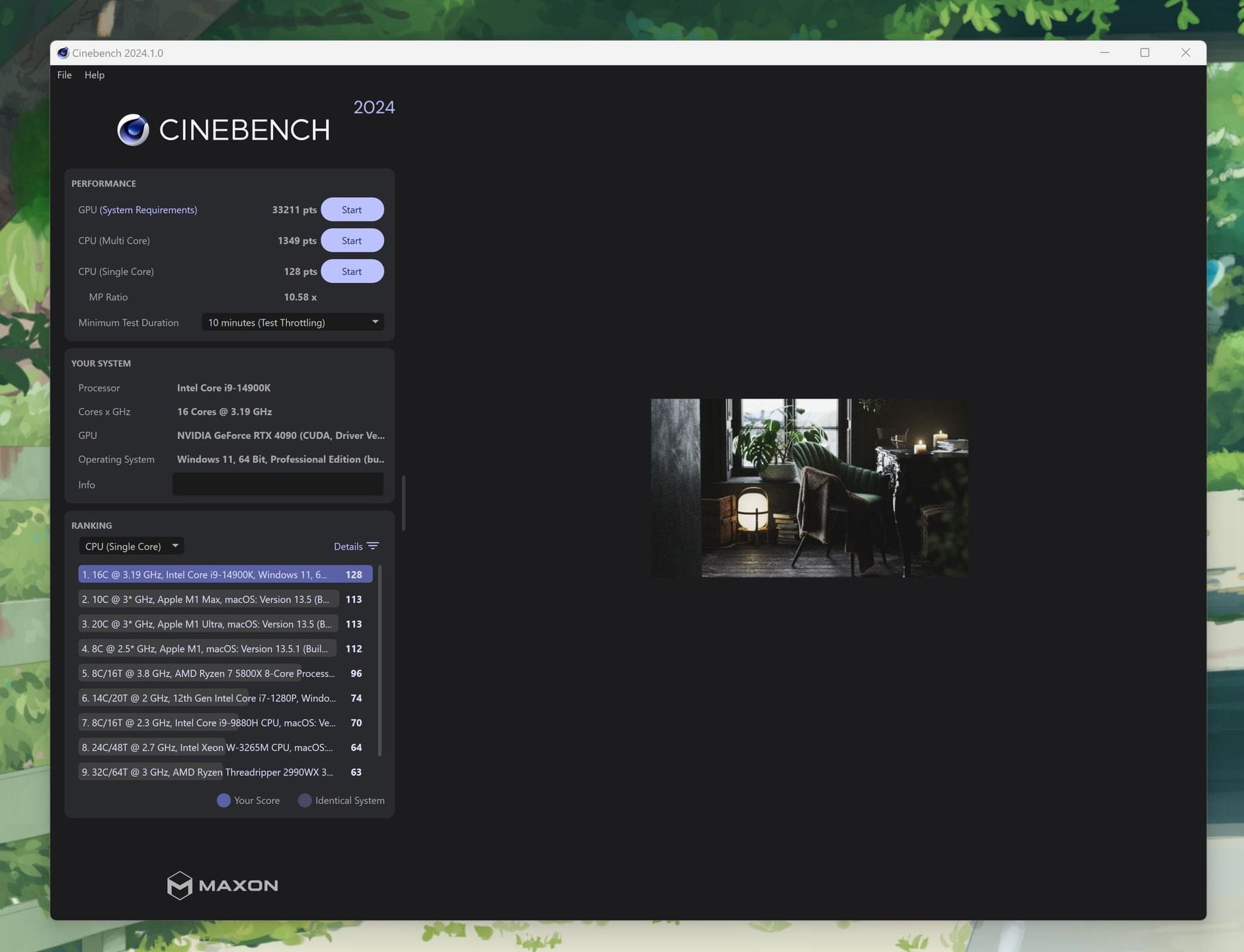Click the Cinebench title bar app icon
Image resolution: width=1244 pixels, height=952 pixels.
63,53
